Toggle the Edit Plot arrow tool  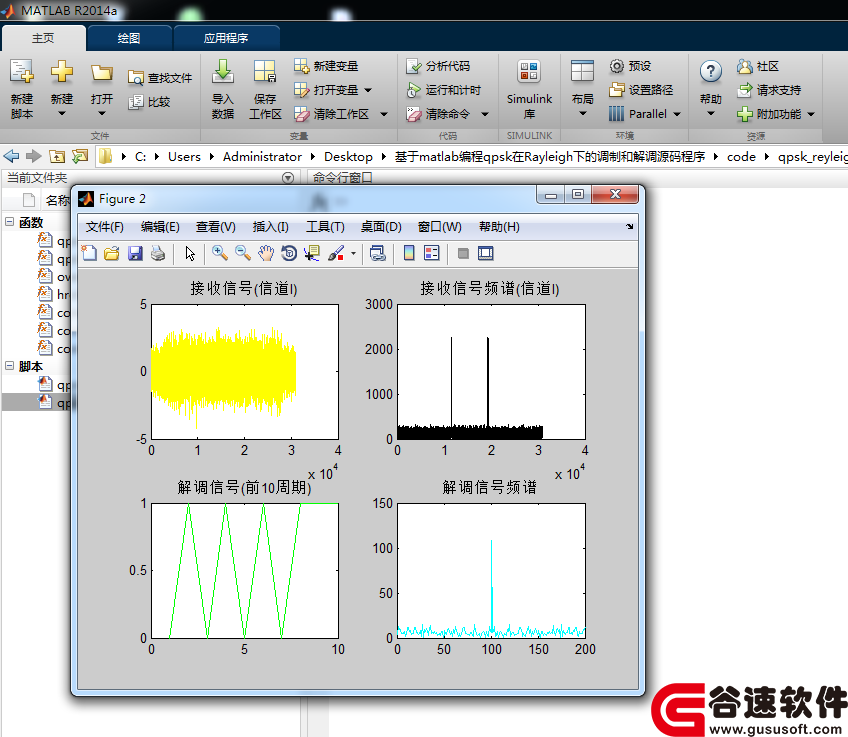190,253
